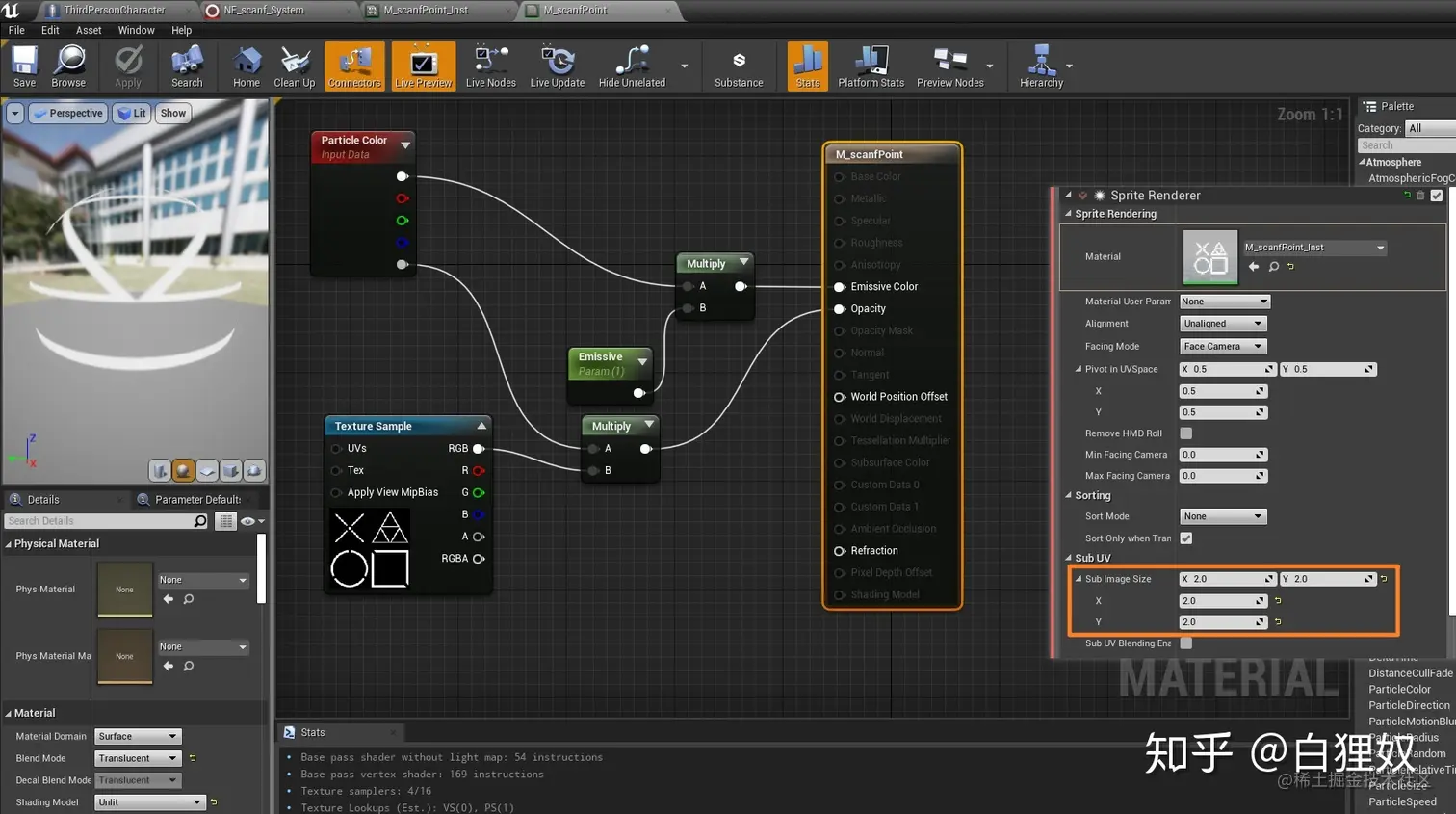Run Clean Up on material graph

pos(295,66)
